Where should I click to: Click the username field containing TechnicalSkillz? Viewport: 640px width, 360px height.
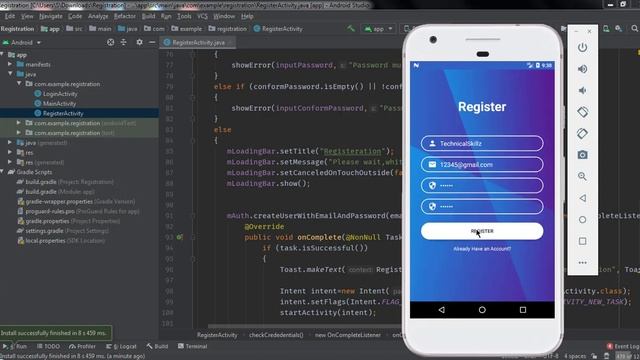[x=482, y=143]
